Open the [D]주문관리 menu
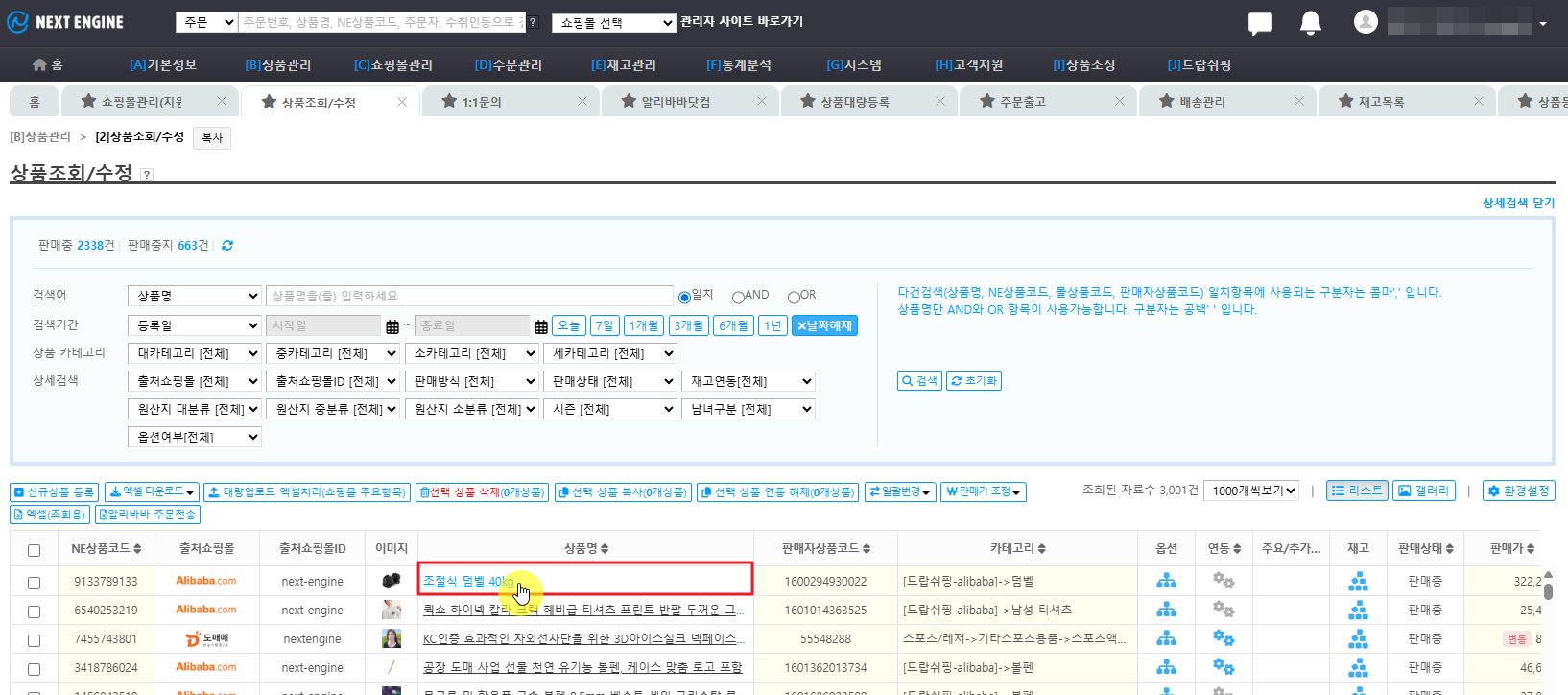This screenshot has height=695, width=1568. [508, 64]
